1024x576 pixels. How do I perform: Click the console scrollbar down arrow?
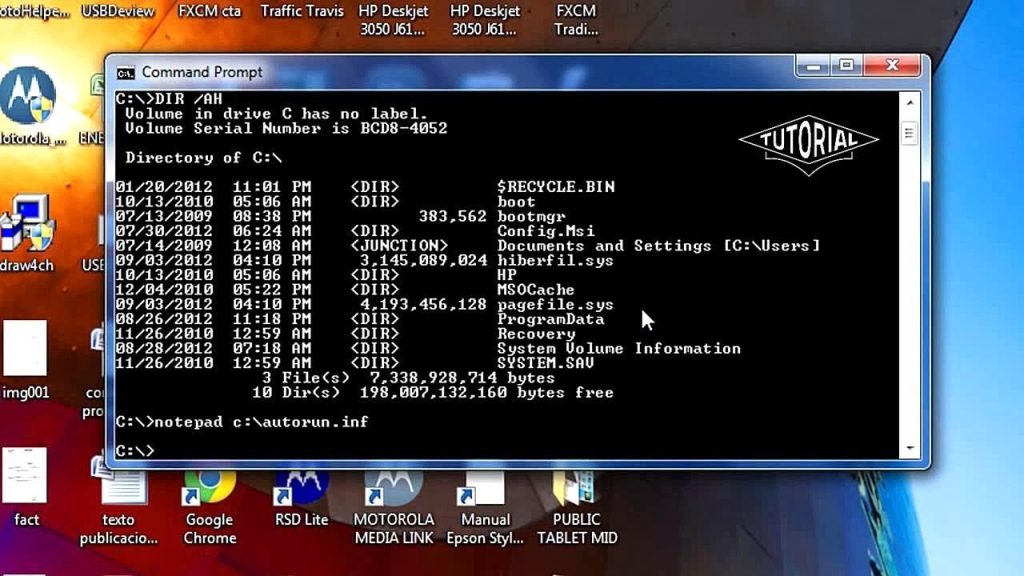coord(909,448)
